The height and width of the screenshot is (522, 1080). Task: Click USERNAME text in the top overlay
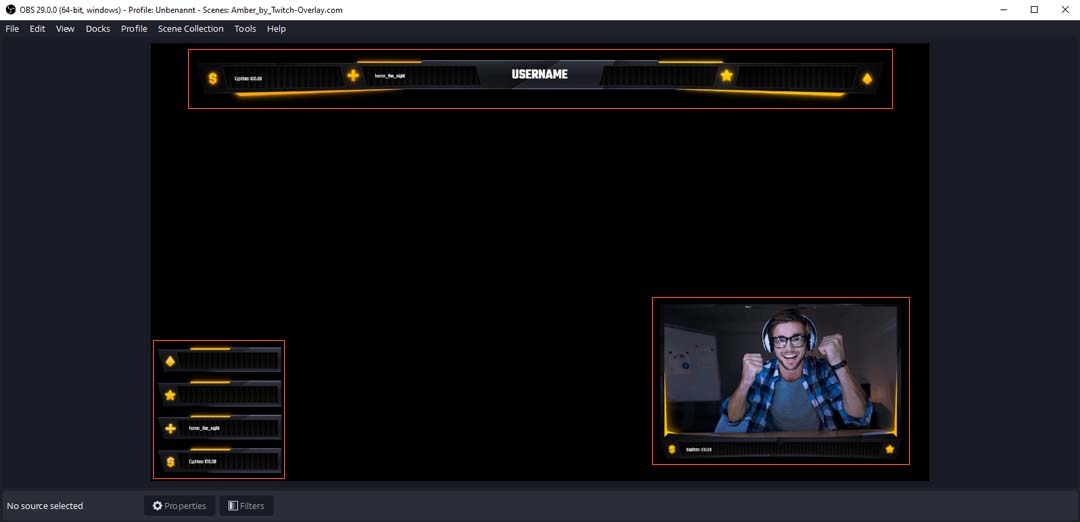[540, 74]
